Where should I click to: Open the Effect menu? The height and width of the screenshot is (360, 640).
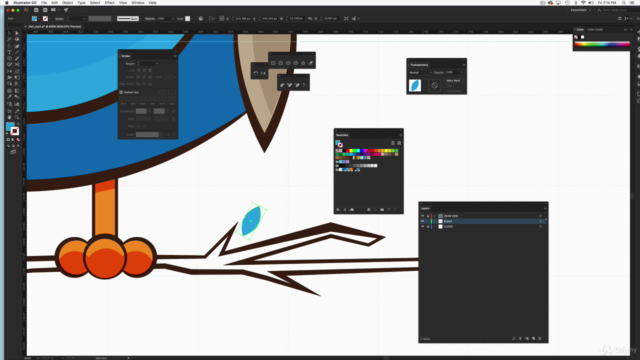click(109, 2)
